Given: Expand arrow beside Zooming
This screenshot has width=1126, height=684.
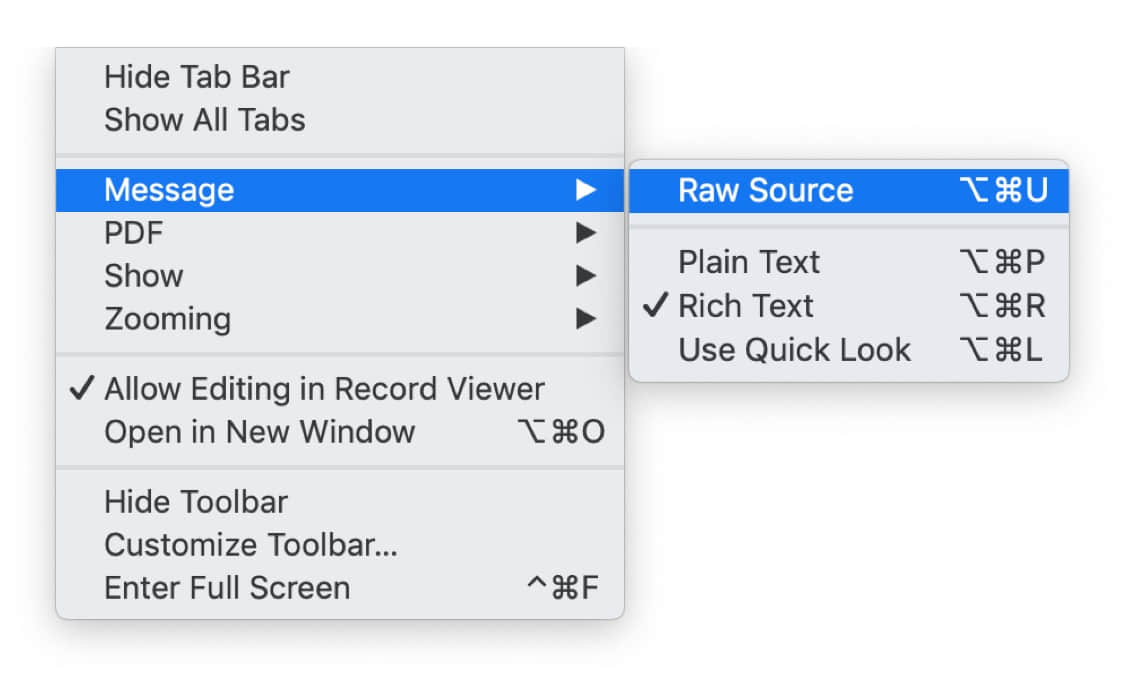Looking at the screenshot, I should click(586, 318).
